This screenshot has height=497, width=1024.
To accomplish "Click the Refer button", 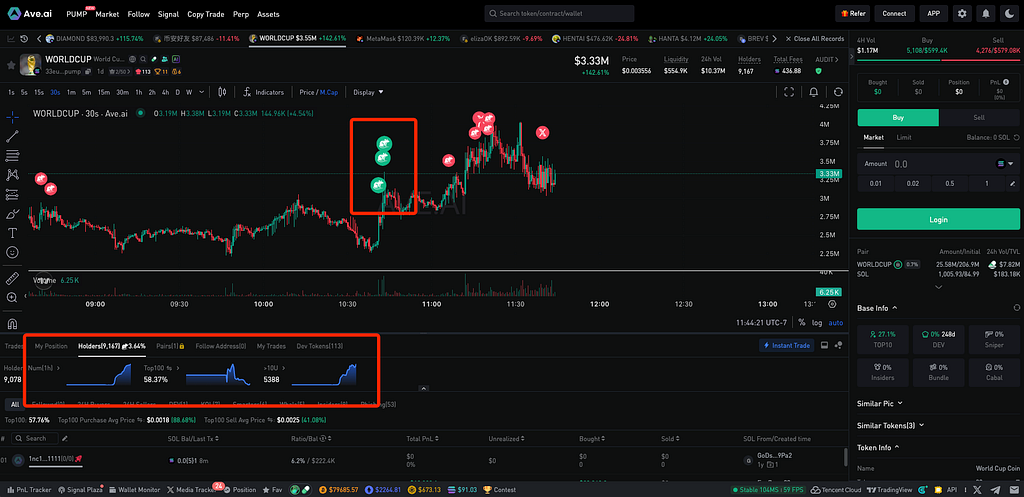I will point(853,13).
